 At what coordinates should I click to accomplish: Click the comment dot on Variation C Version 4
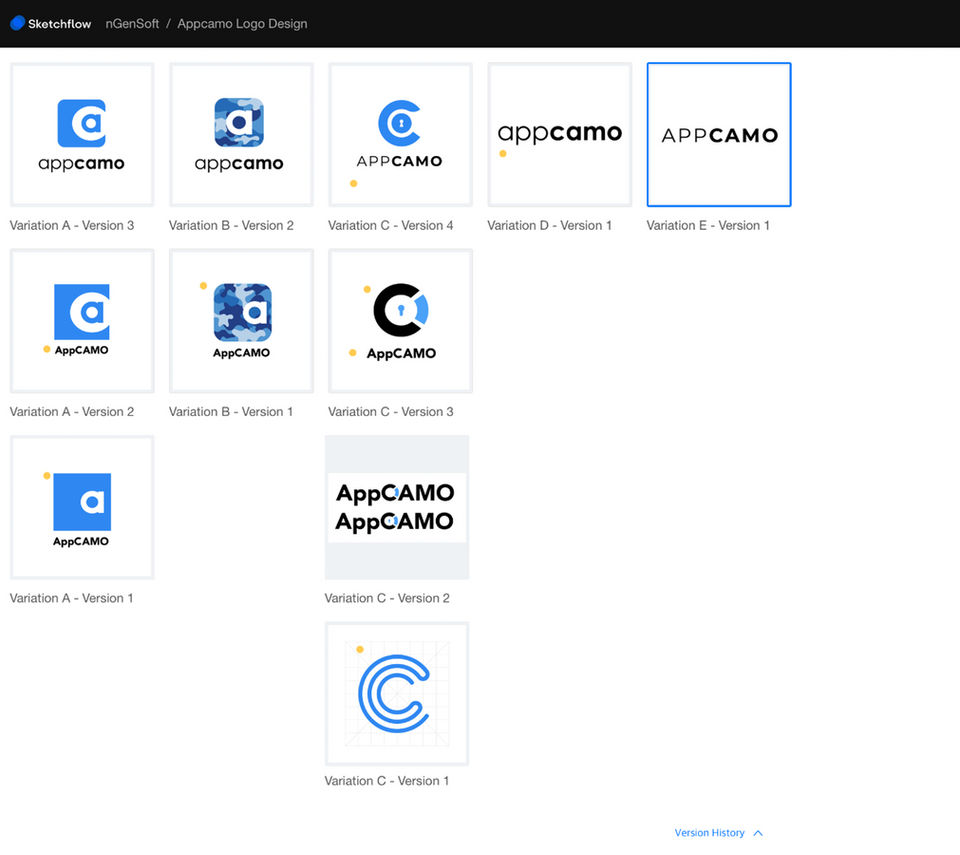[353, 183]
